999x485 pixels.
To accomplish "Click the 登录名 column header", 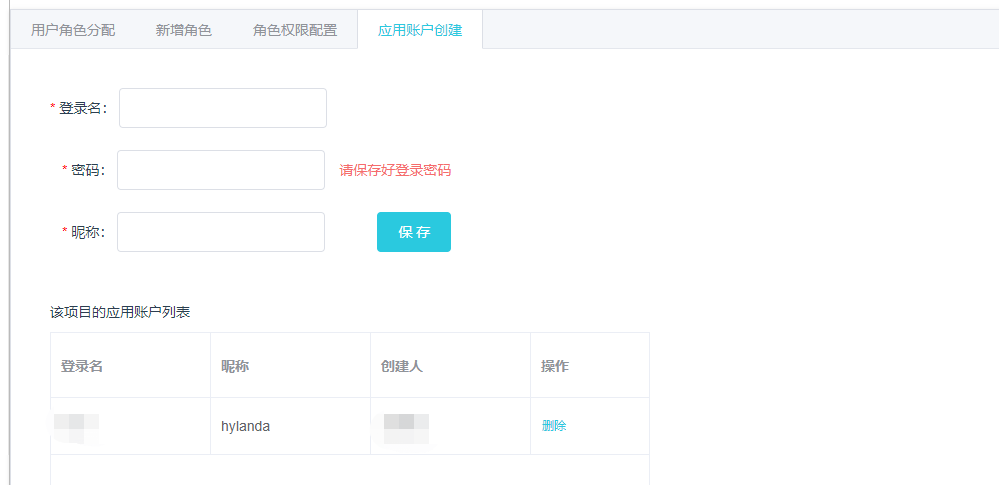I will (x=82, y=366).
